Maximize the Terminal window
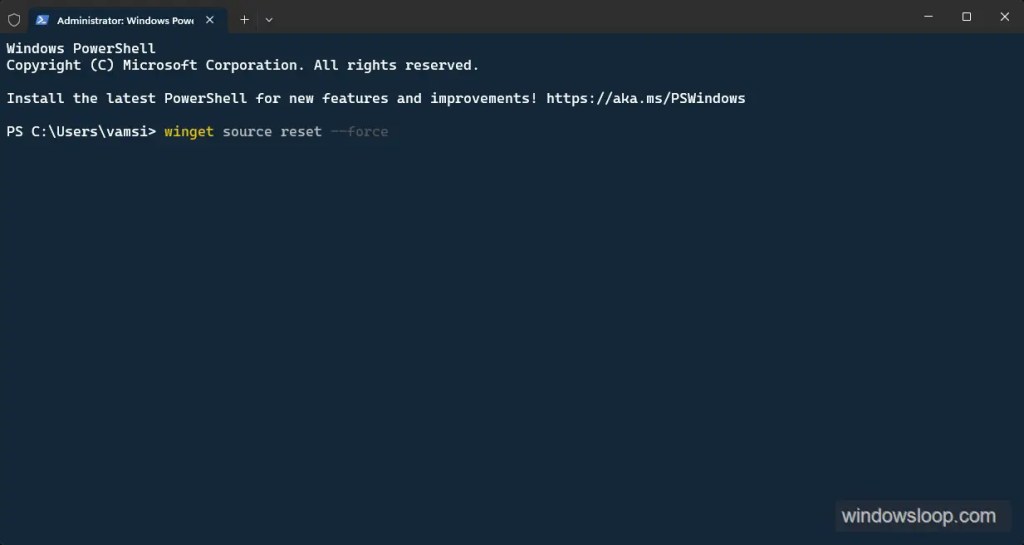 tap(967, 17)
